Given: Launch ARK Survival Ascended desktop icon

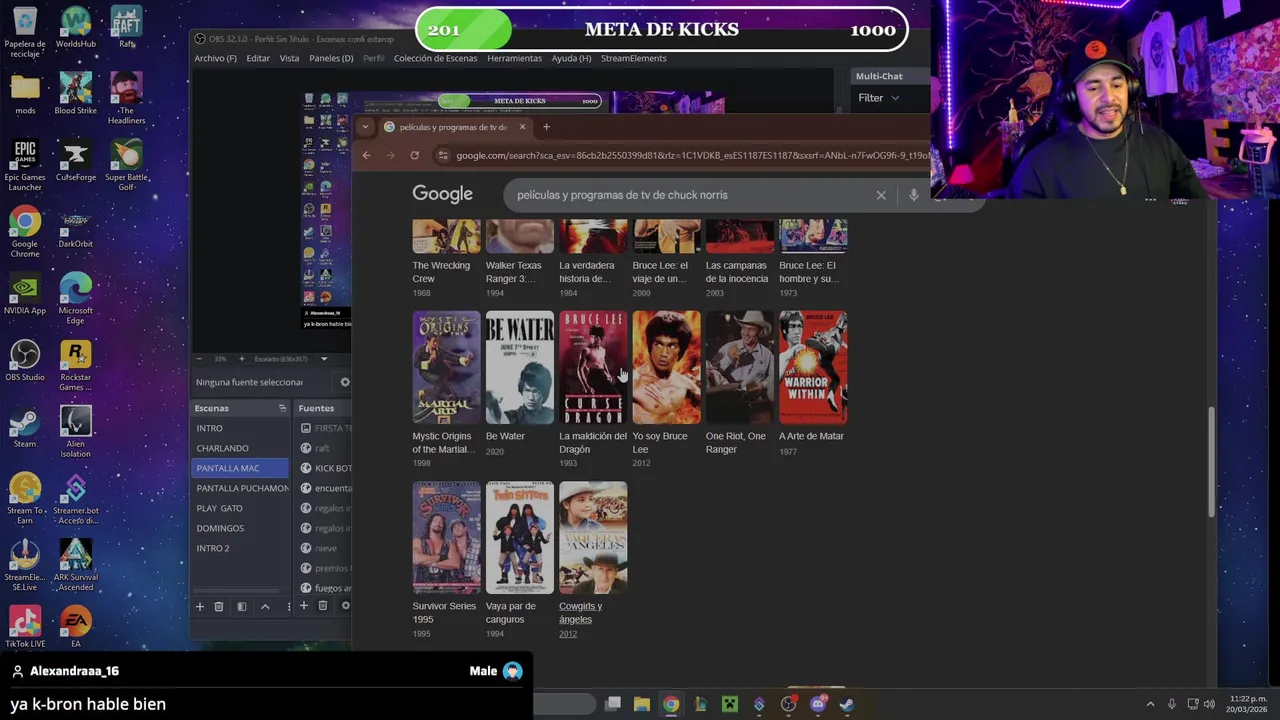Looking at the screenshot, I should click(76, 566).
